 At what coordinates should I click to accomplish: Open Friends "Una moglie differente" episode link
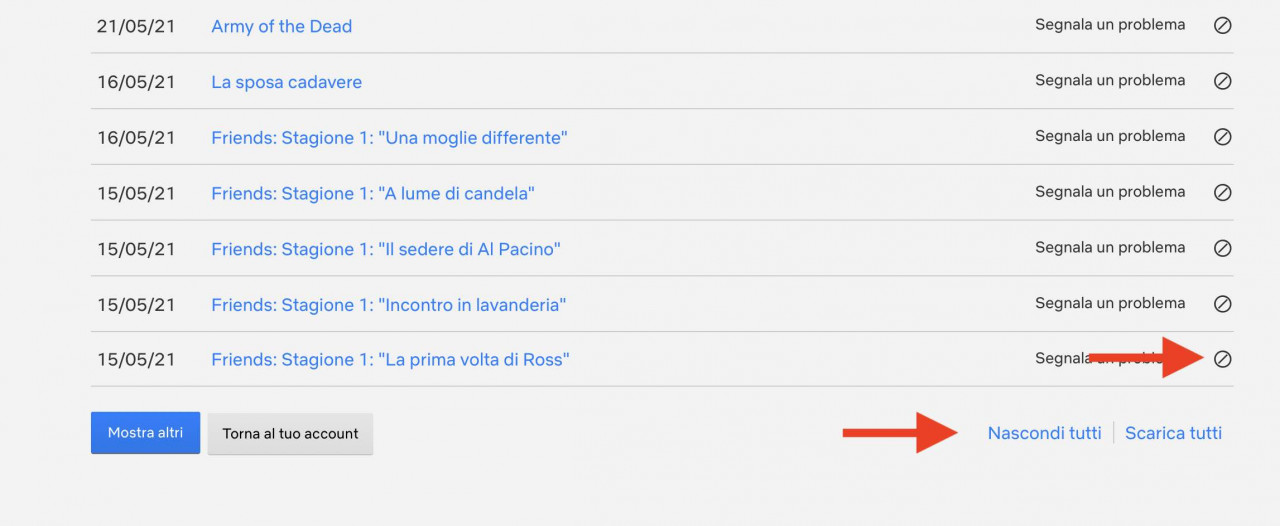390,138
